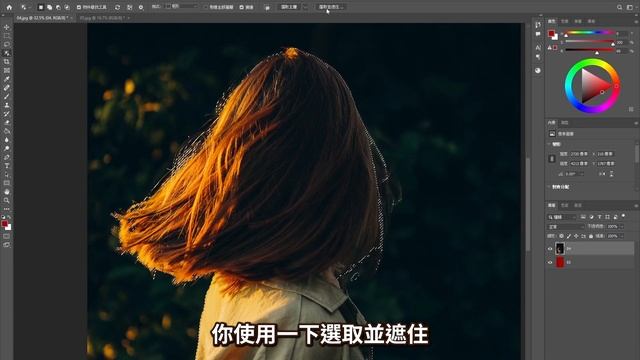This screenshot has height=360, width=640.
Task: Toggle Sample All Layers checkbox
Action: [x=206, y=7]
